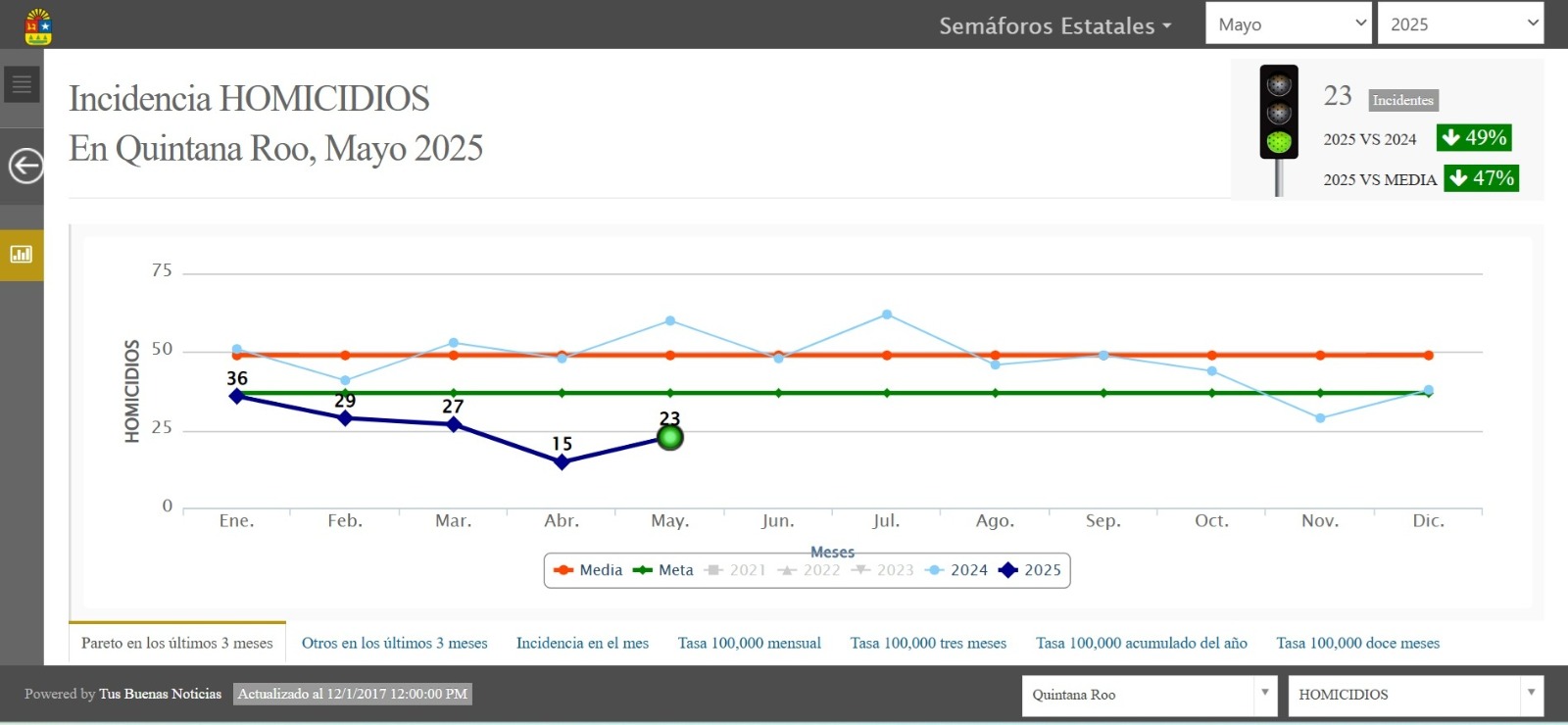Open the 2025 year dropdown
The width and height of the screenshot is (1568, 725).
pos(1460,24)
